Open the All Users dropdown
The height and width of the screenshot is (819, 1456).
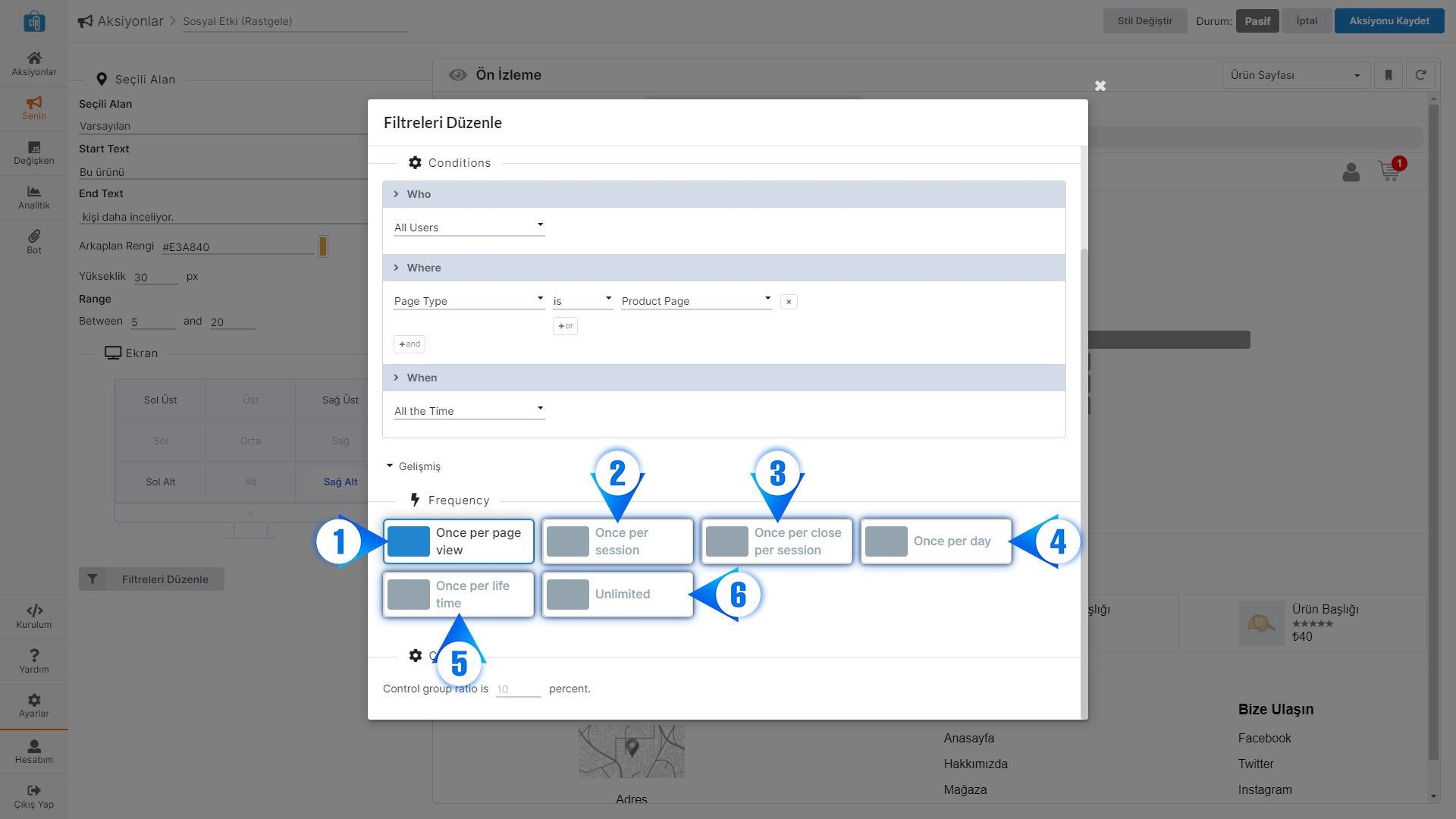click(469, 227)
